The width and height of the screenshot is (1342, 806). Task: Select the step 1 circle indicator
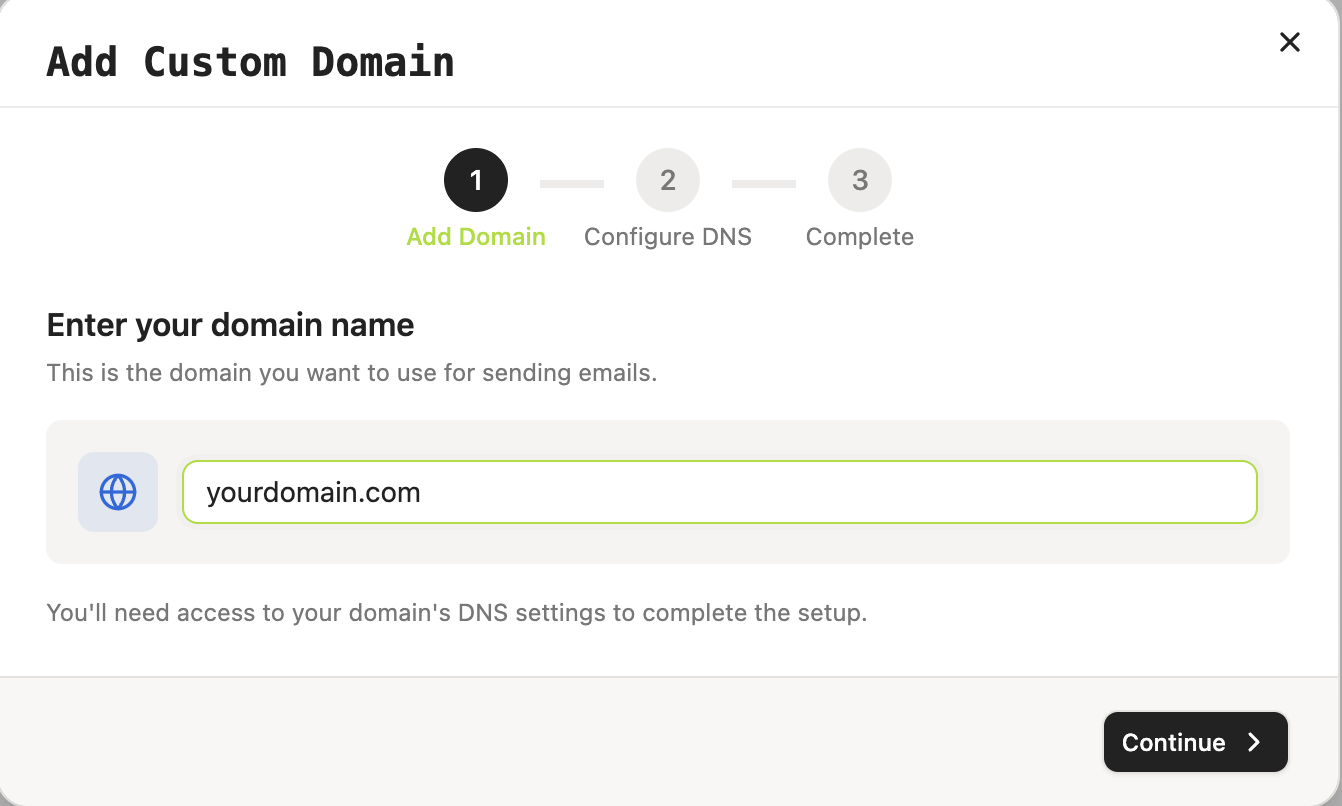476,180
